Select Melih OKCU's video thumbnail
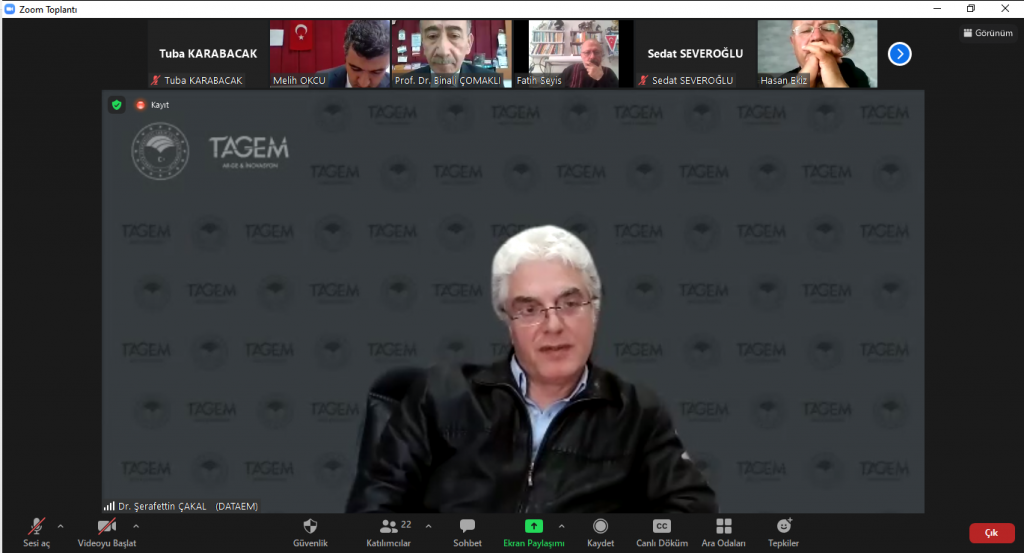This screenshot has height=553, width=1024. (329, 54)
